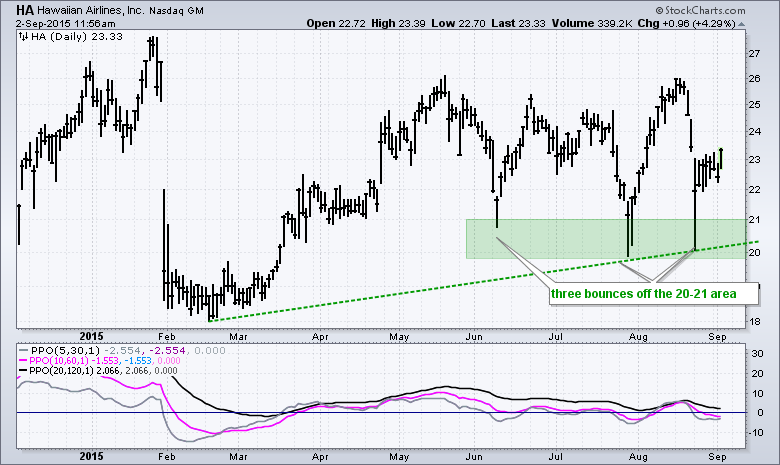This screenshot has width=780, height=465.
Task: Click the Mar label under the price panel
Action: (238, 337)
